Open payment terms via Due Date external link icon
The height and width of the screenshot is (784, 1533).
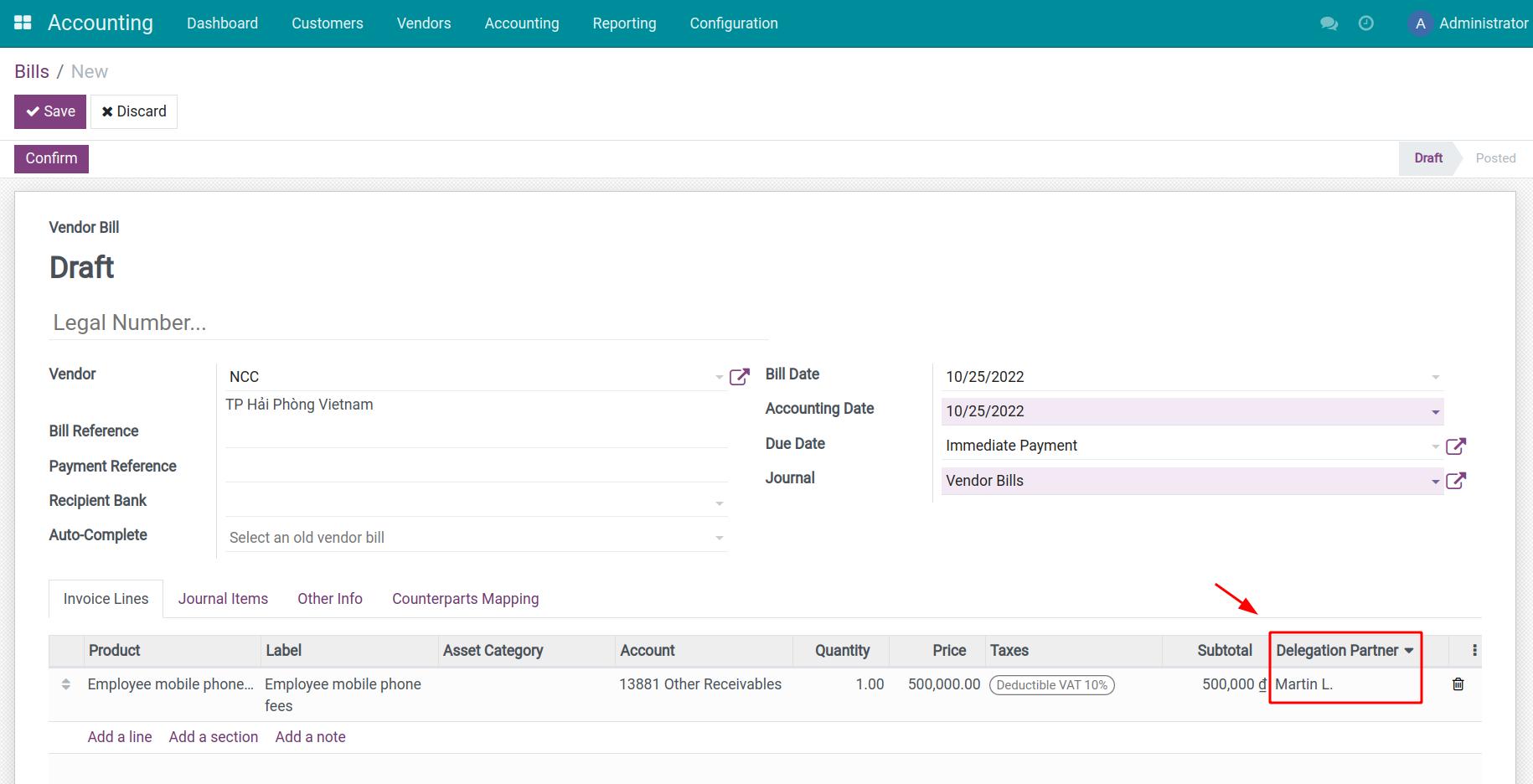pos(1458,446)
